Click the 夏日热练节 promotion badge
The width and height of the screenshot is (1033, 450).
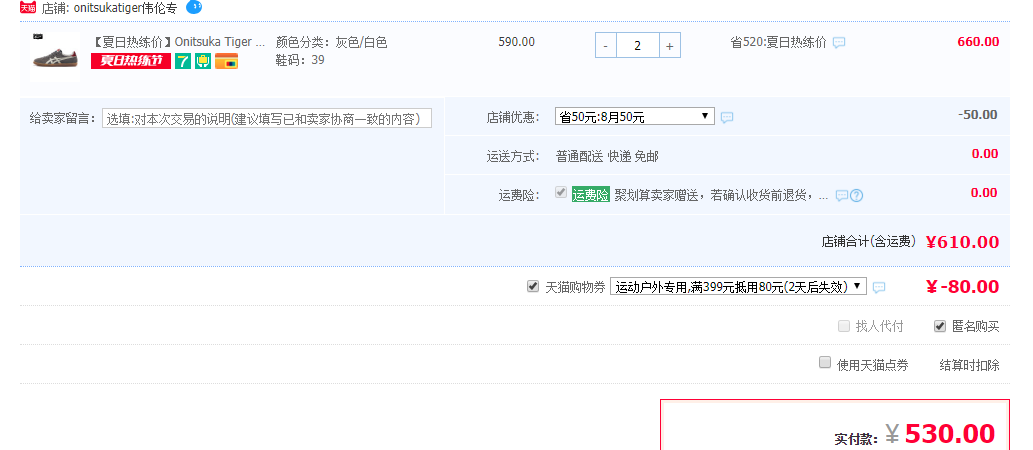pos(131,61)
